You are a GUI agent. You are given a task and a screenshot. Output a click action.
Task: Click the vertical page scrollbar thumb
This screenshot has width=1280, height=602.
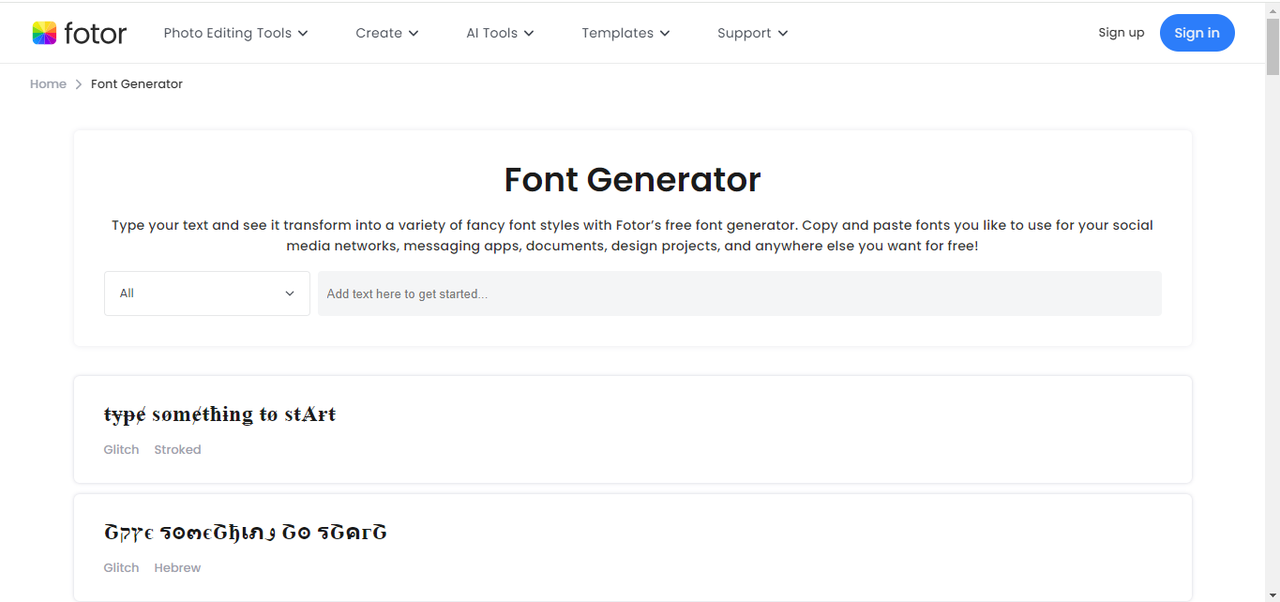(1272, 45)
